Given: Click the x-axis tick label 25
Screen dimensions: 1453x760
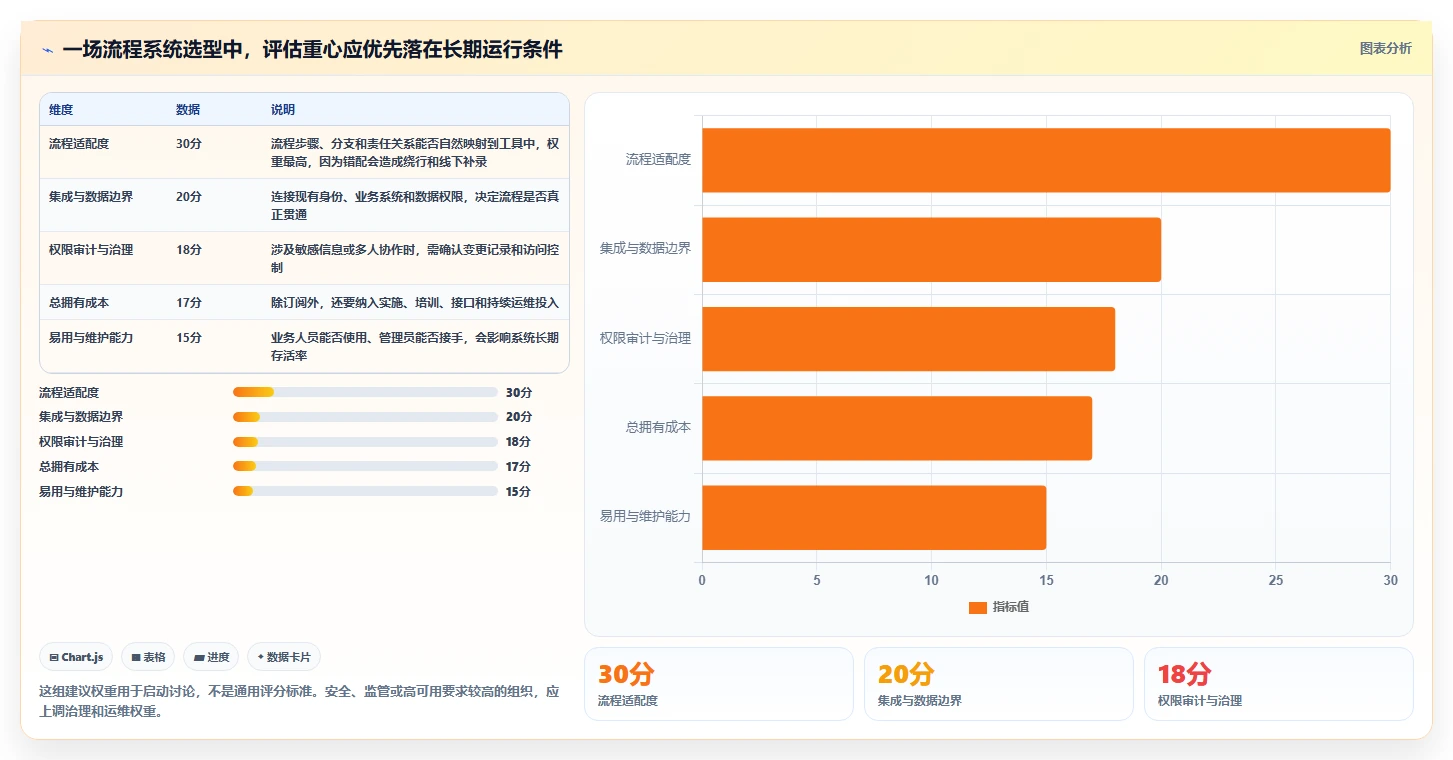Looking at the screenshot, I should coord(1275,581).
